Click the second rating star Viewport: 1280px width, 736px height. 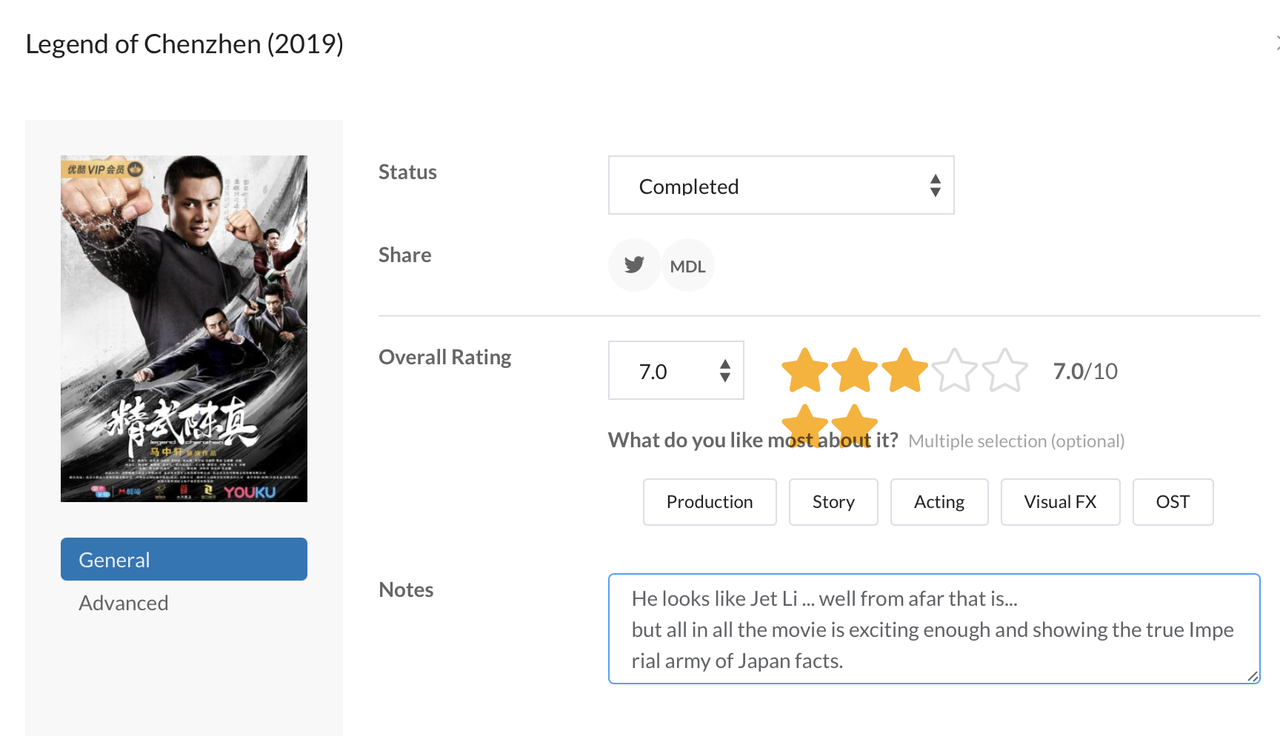[x=855, y=371]
